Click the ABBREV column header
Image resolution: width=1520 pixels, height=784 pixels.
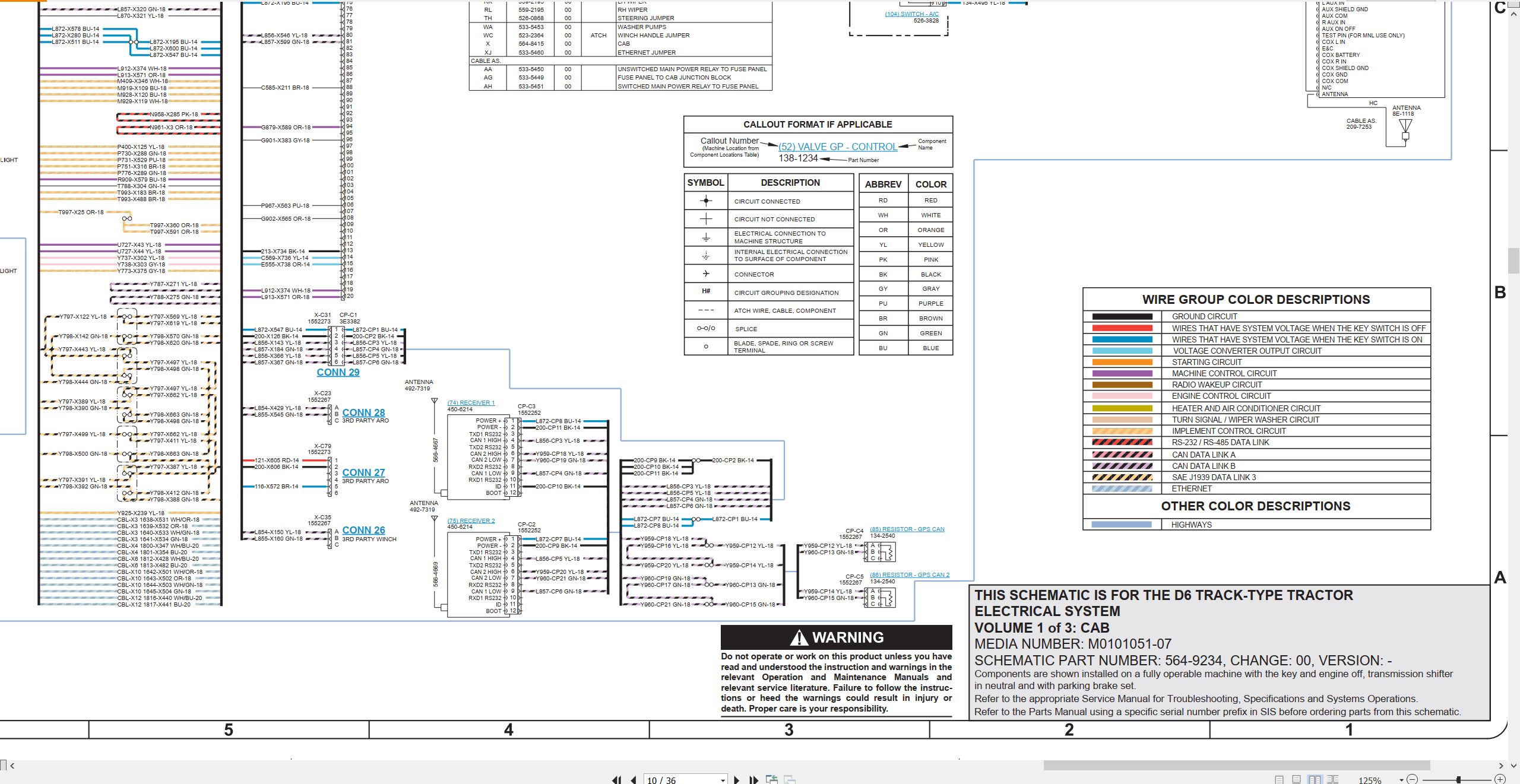(x=883, y=185)
